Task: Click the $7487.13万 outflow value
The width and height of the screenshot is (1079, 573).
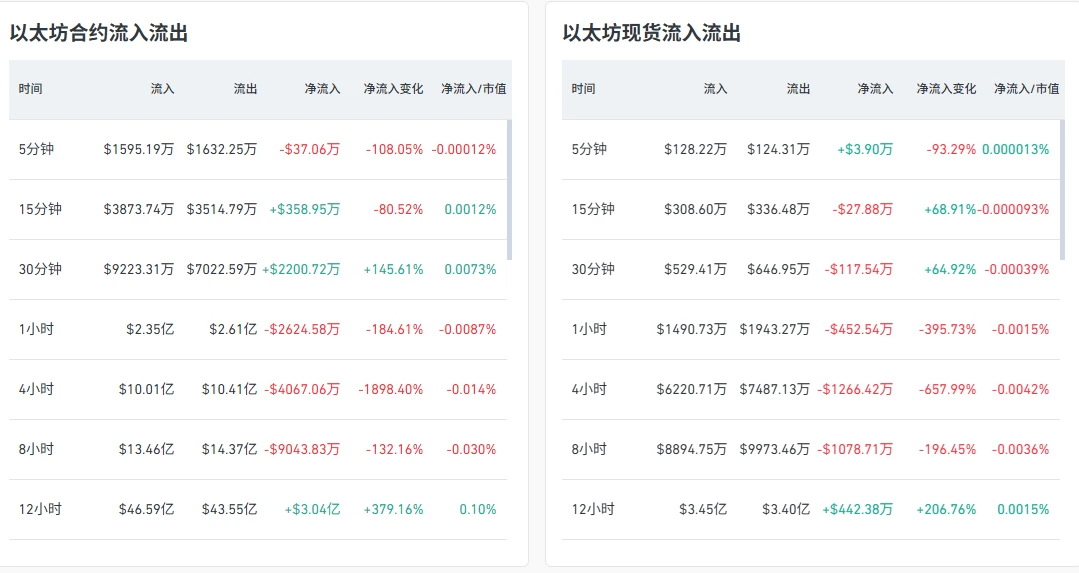Action: [775, 389]
